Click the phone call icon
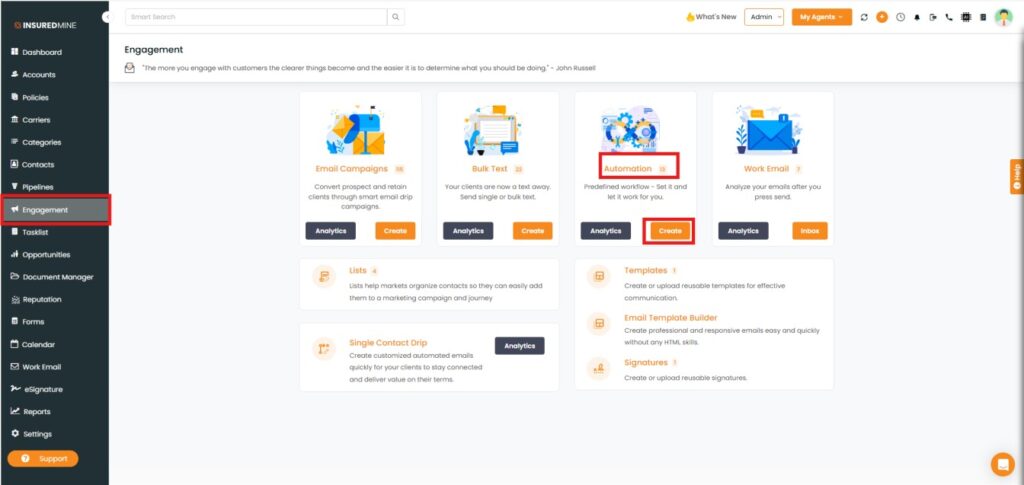This screenshot has height=485, width=1024. [x=949, y=17]
